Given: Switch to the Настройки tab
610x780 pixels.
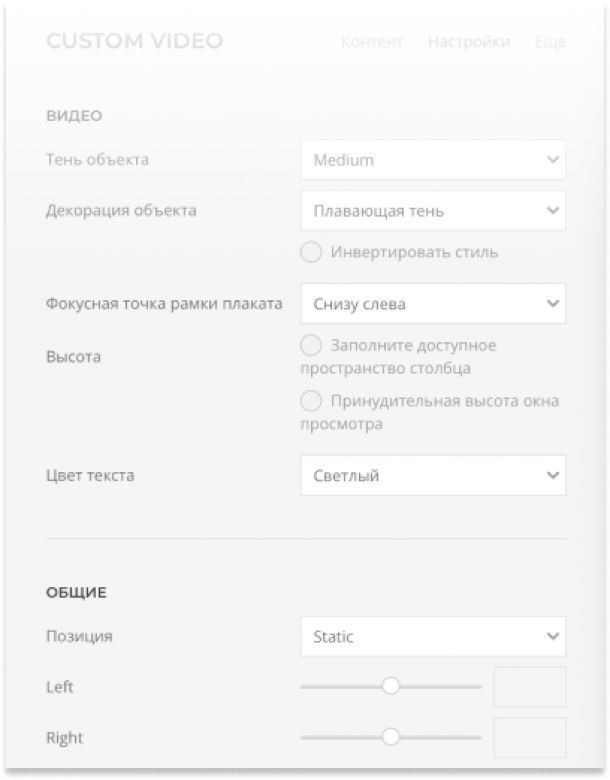Looking at the screenshot, I should pos(469,42).
